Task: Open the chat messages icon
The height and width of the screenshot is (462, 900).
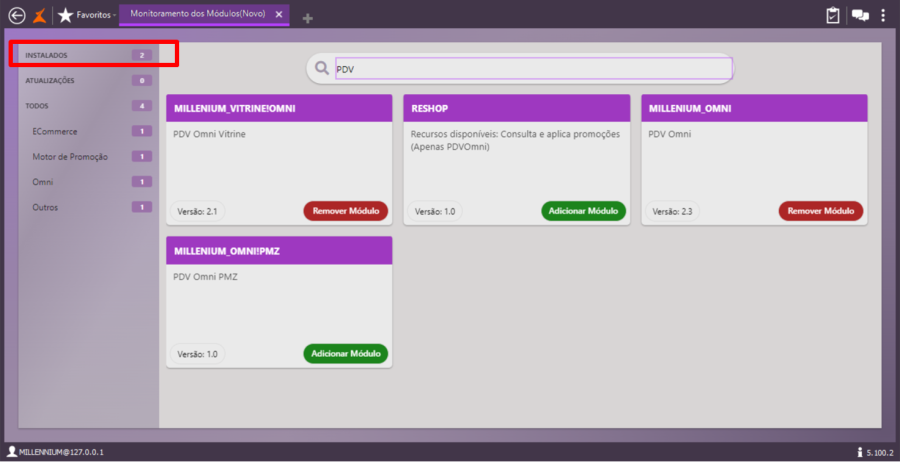Action: pos(860,15)
